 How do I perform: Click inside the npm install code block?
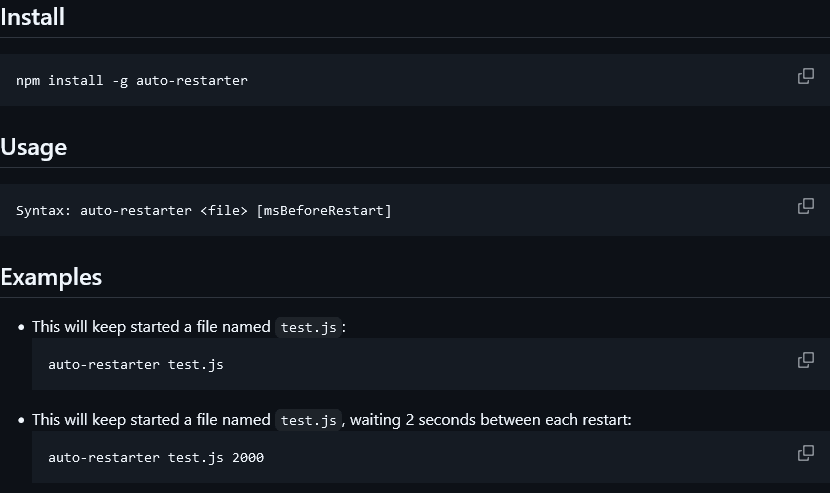pyautogui.click(x=415, y=80)
